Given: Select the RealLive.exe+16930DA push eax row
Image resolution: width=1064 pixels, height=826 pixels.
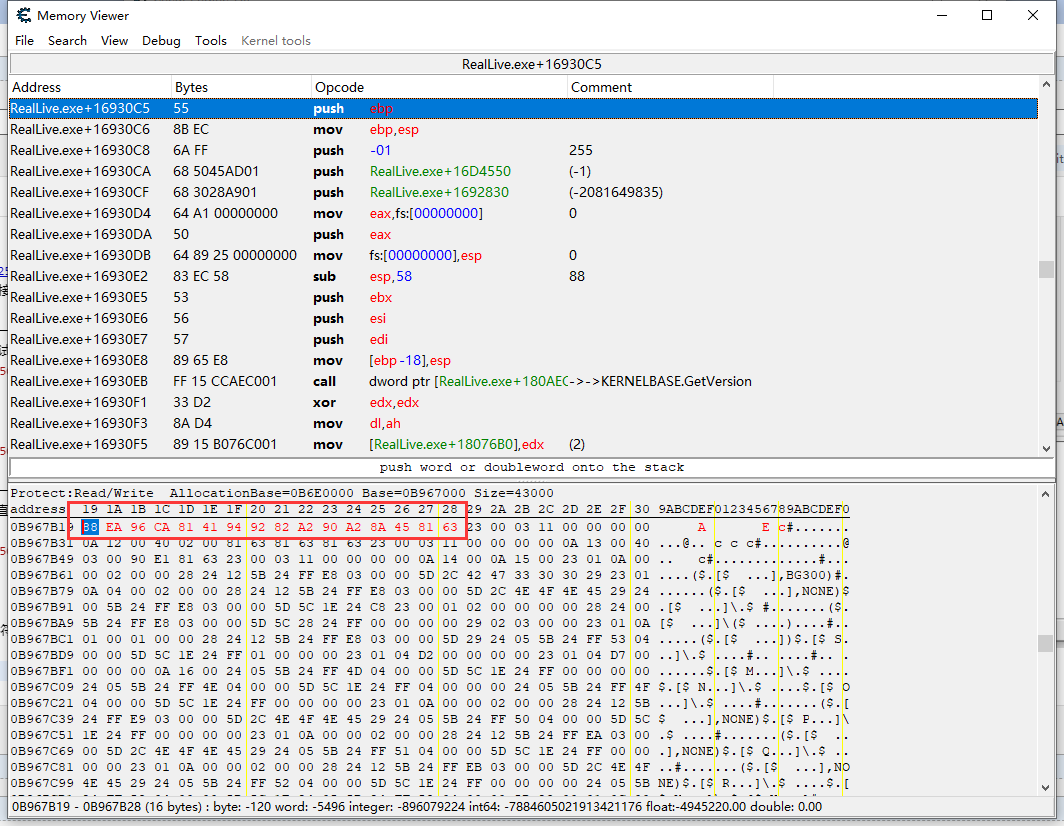Looking at the screenshot, I should (x=523, y=235).
